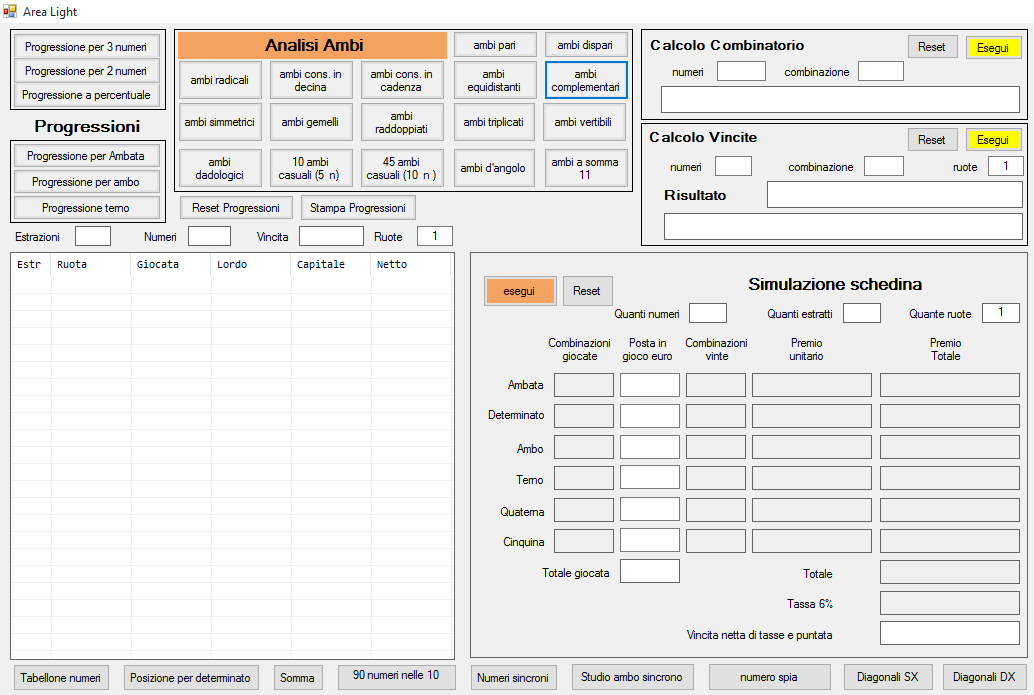Open Progressione per Ambata

point(86,156)
